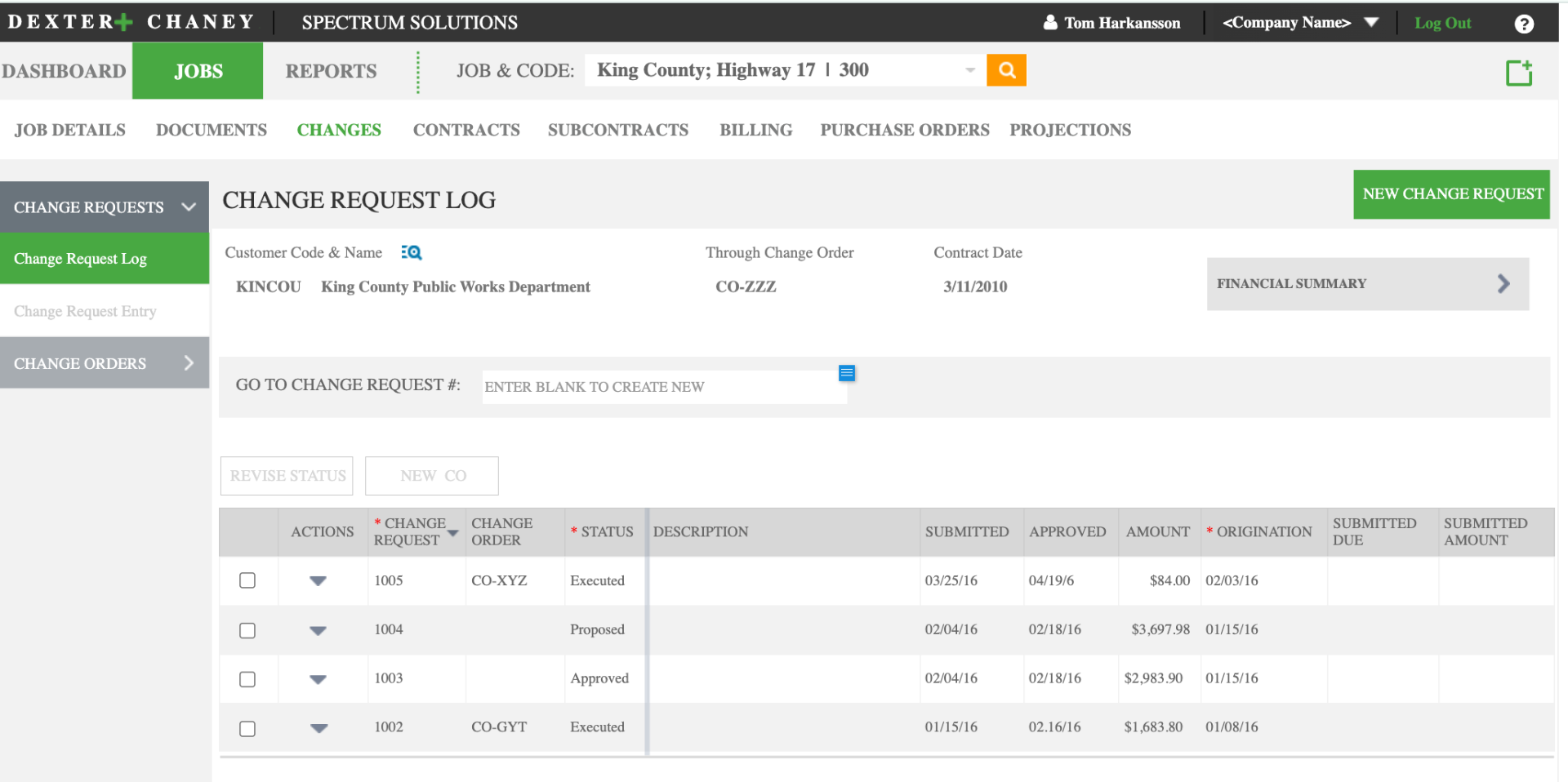
Task: Click the New Change Request button
Action: (x=1451, y=194)
